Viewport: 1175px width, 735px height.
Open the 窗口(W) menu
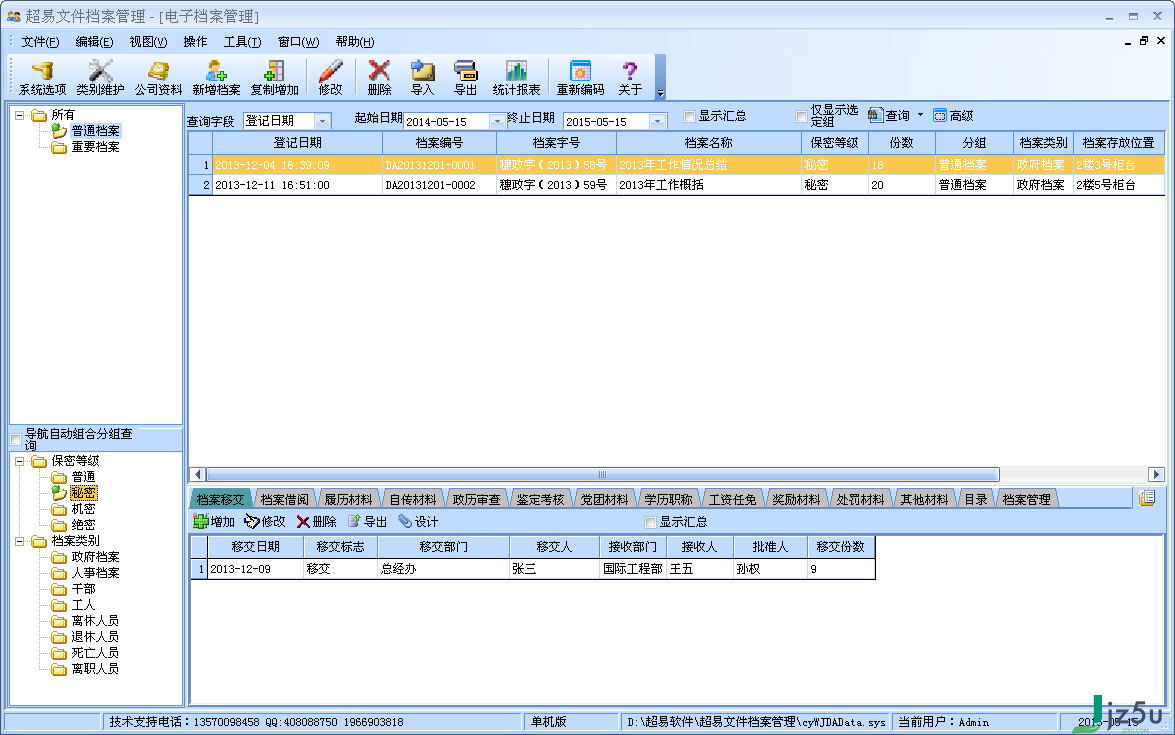298,42
